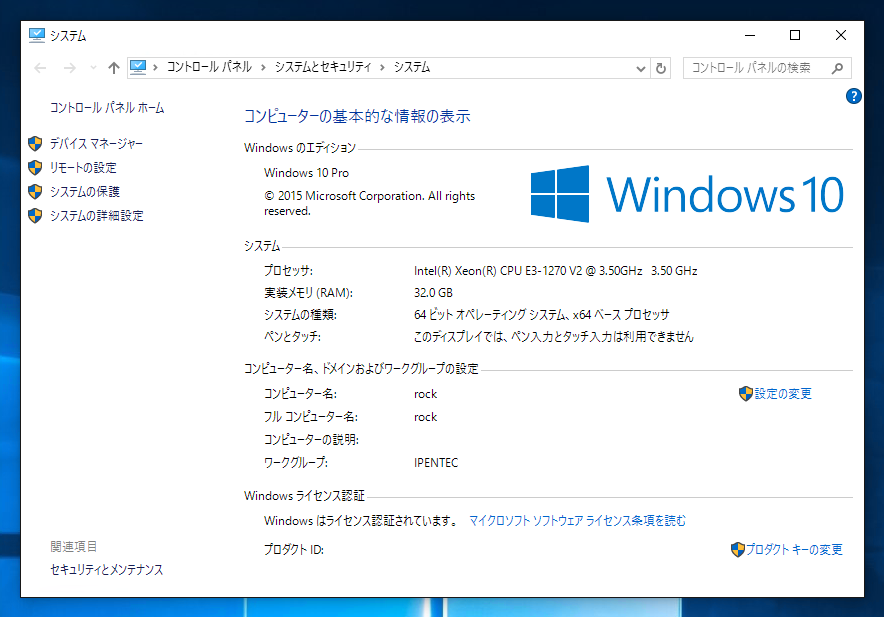Select コントロール パネル breadcrumb

(209, 67)
